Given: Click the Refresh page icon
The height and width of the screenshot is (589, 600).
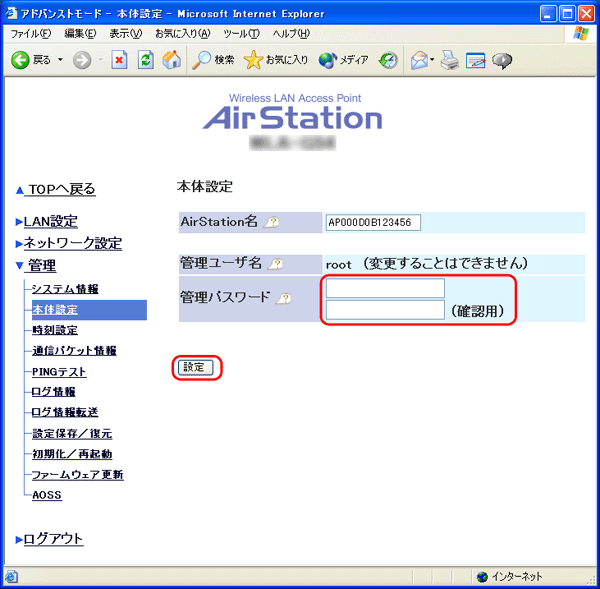Looking at the screenshot, I should click(x=145, y=60).
